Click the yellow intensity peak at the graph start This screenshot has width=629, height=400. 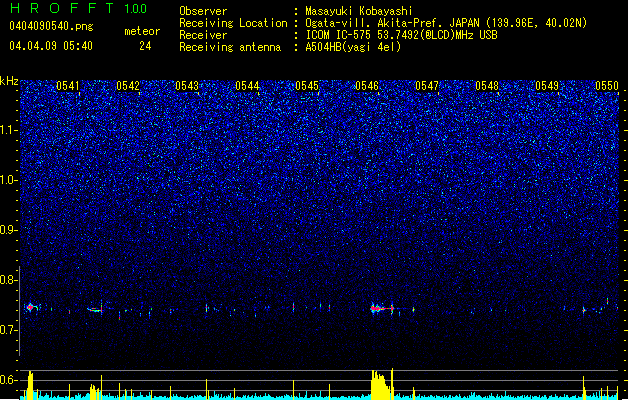tap(30, 385)
